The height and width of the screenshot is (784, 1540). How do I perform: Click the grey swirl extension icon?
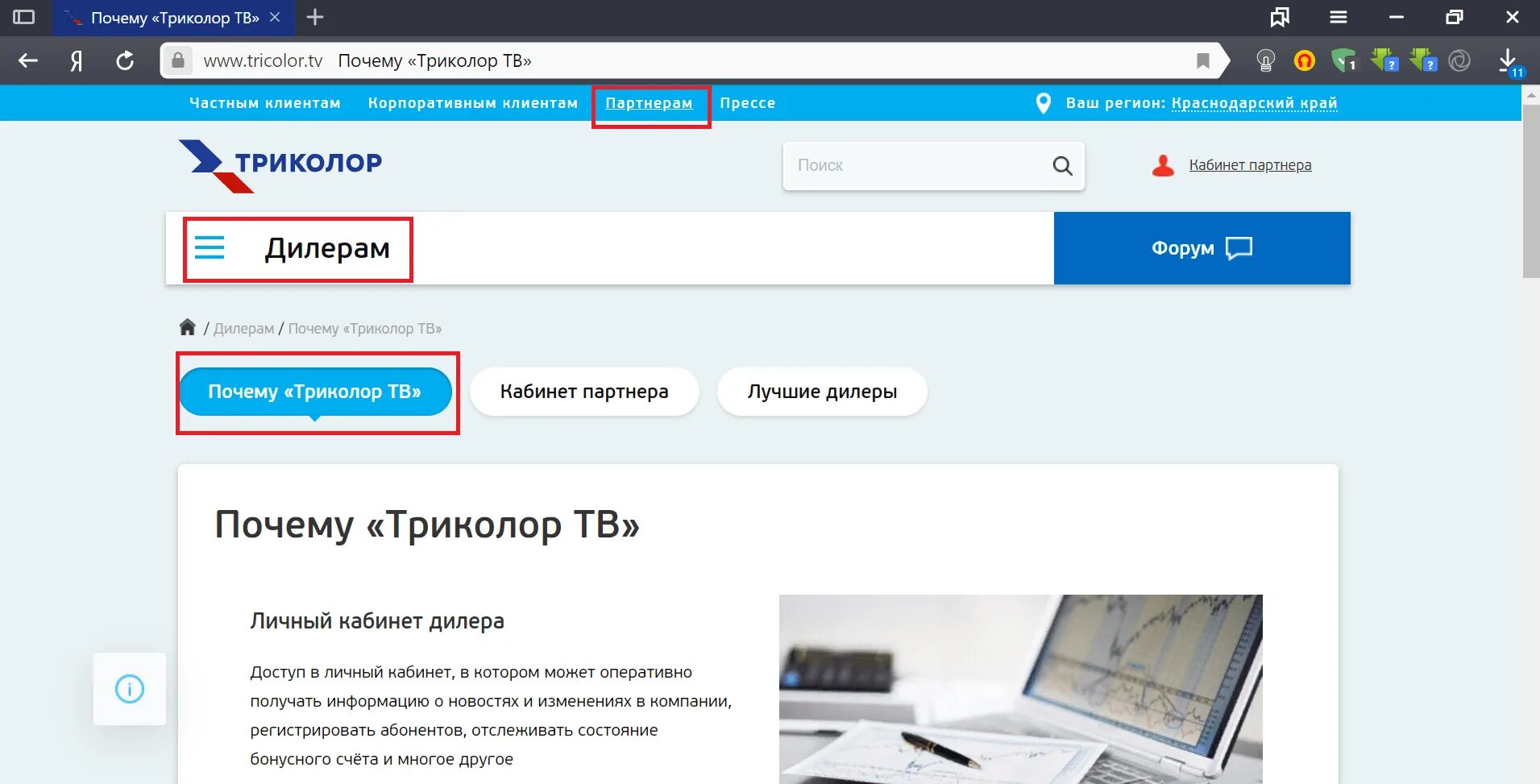click(1459, 60)
